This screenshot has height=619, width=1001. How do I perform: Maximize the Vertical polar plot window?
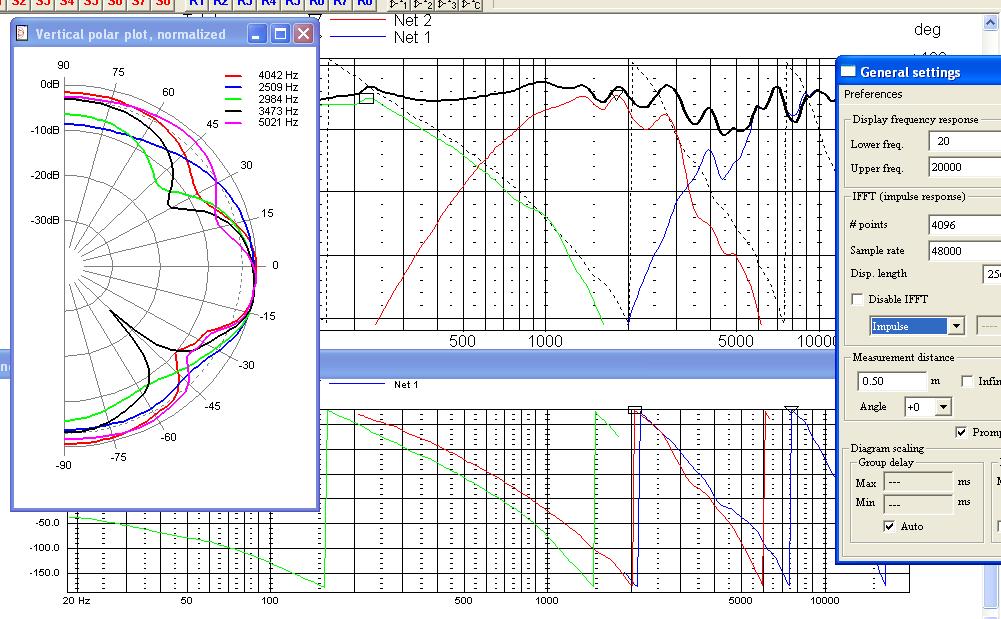coord(280,34)
